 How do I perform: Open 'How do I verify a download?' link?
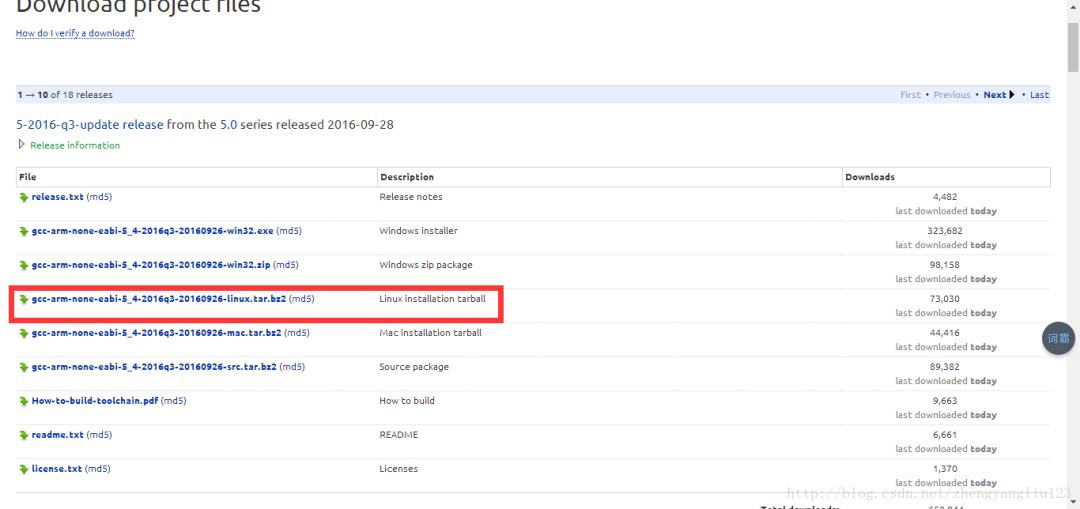click(x=75, y=33)
